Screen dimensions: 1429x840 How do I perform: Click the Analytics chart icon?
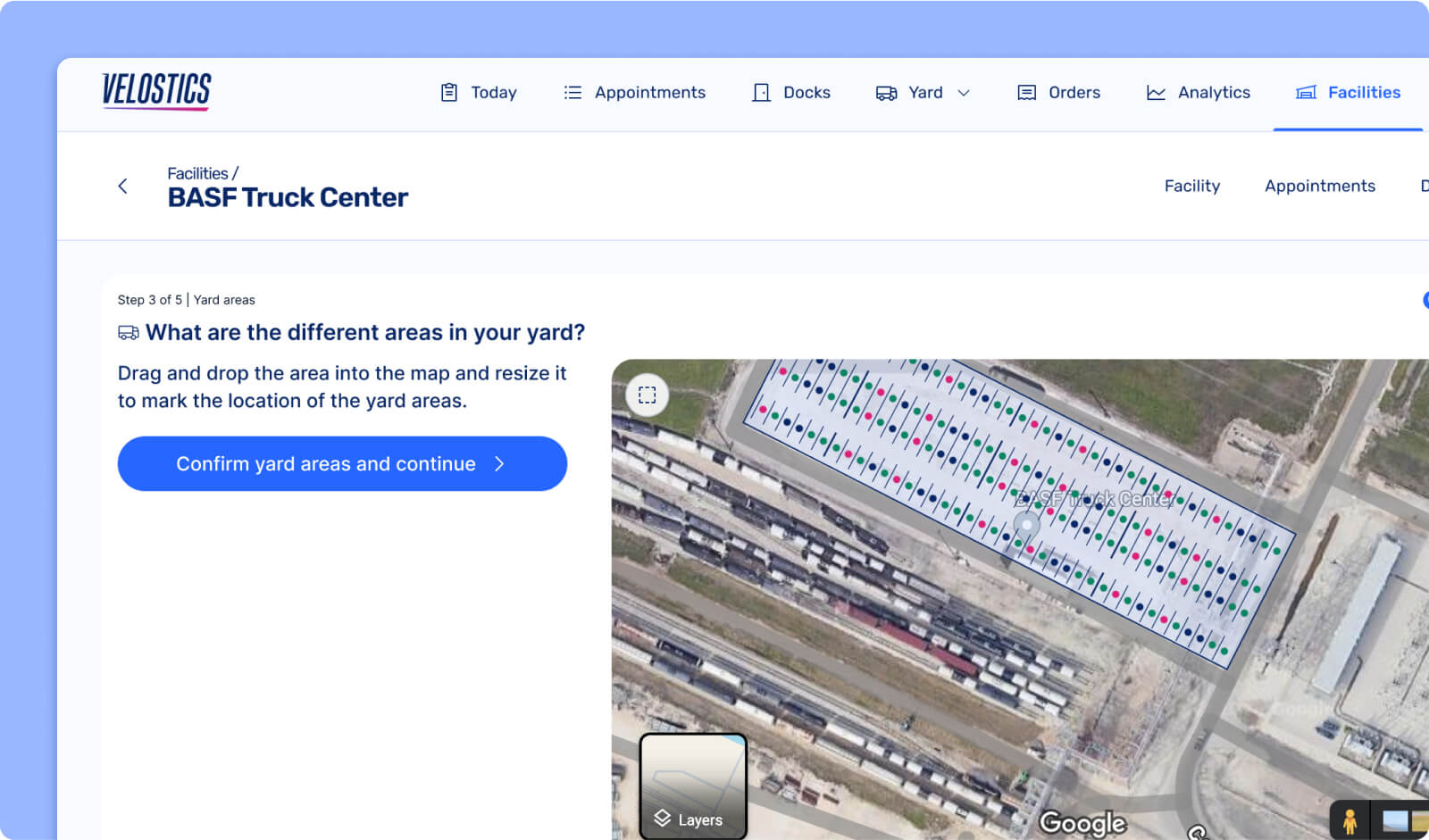pos(1156,93)
